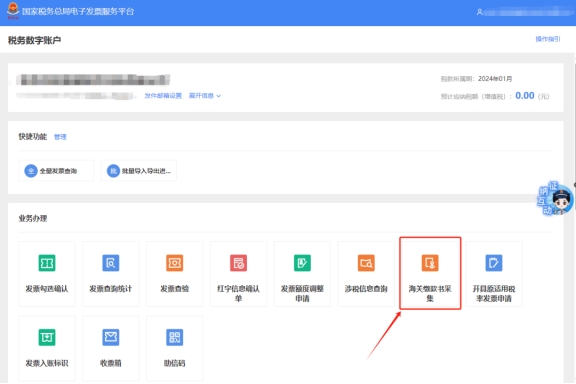Open 批量导入导出 quick function button

pyautogui.click(x=139, y=171)
